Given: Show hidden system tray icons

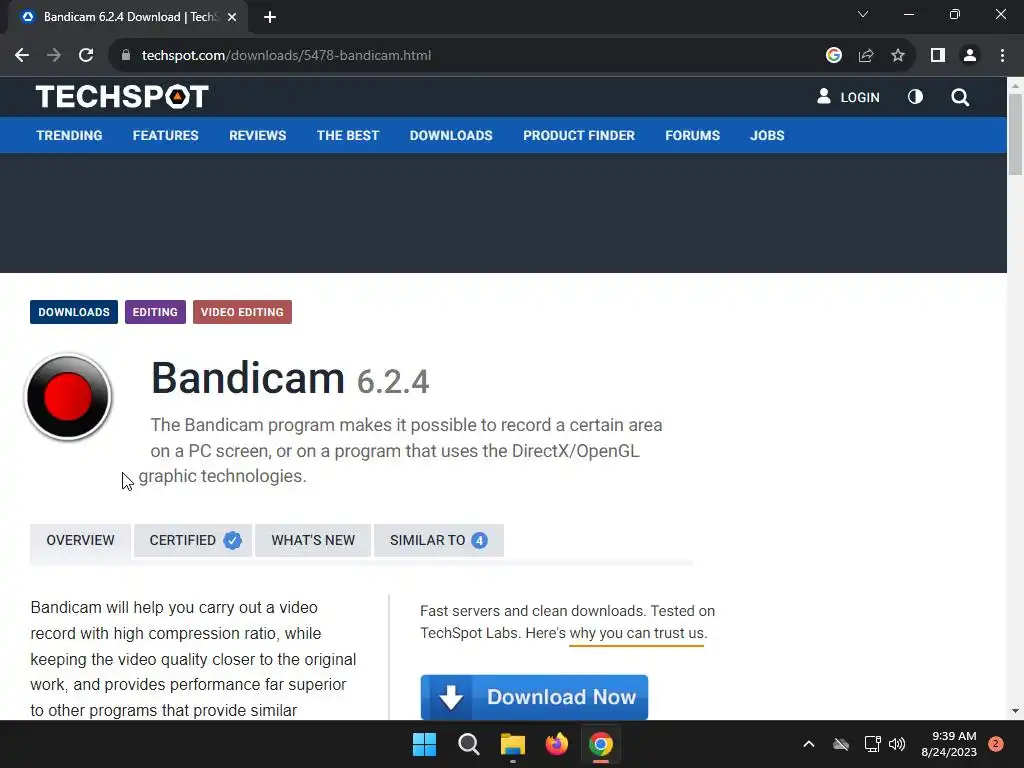Looking at the screenshot, I should 808,744.
